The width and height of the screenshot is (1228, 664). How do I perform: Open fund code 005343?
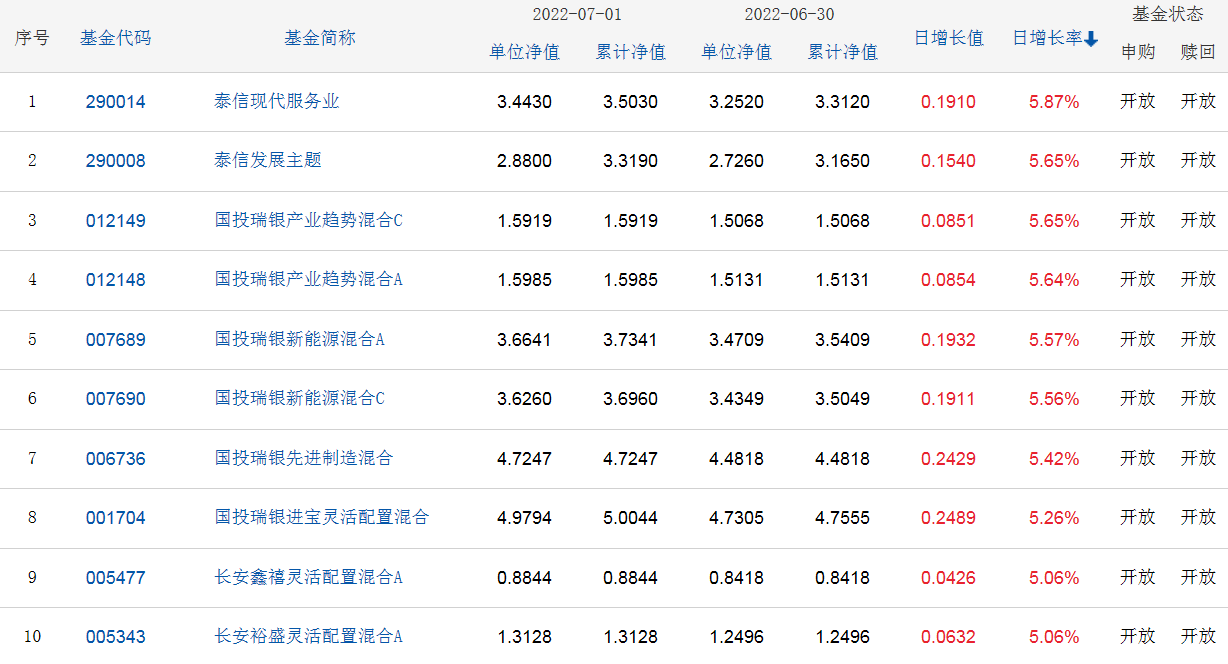[115, 637]
